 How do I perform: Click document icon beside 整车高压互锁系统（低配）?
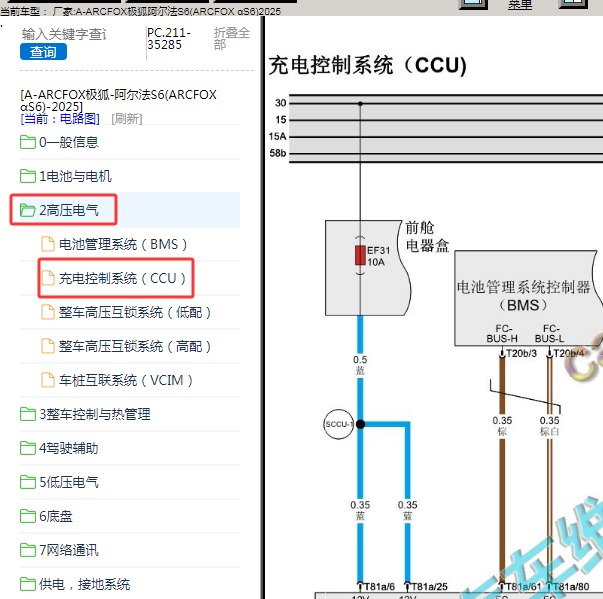point(48,312)
